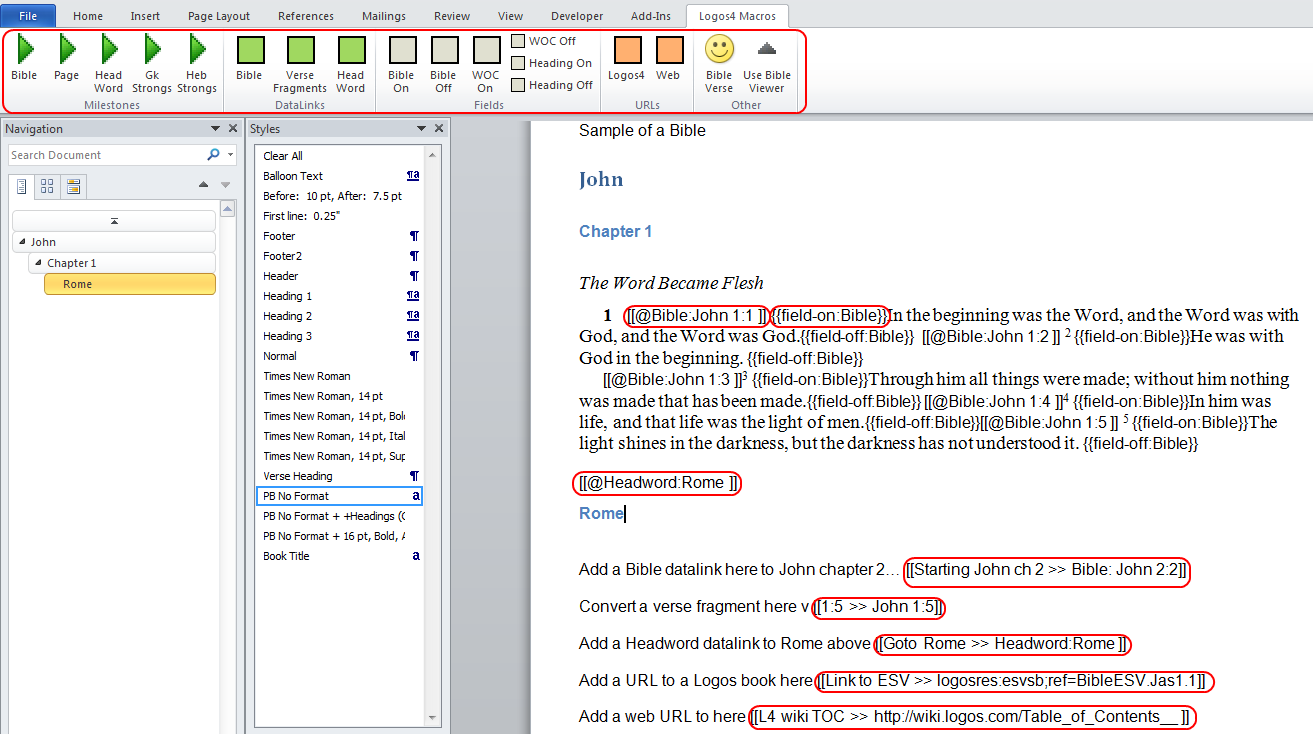Insert a Heb Strongs milestone
The height and width of the screenshot is (734, 1313).
[x=197, y=64]
